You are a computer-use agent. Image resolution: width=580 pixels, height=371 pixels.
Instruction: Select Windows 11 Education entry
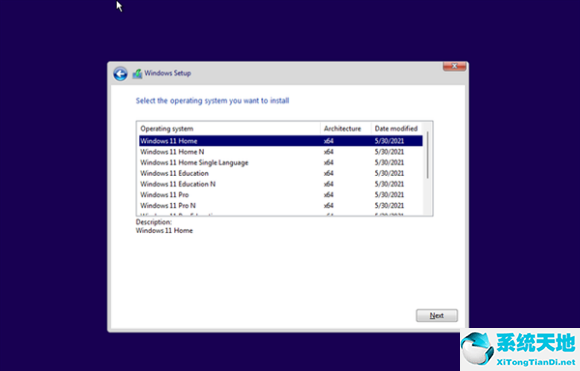pos(281,173)
